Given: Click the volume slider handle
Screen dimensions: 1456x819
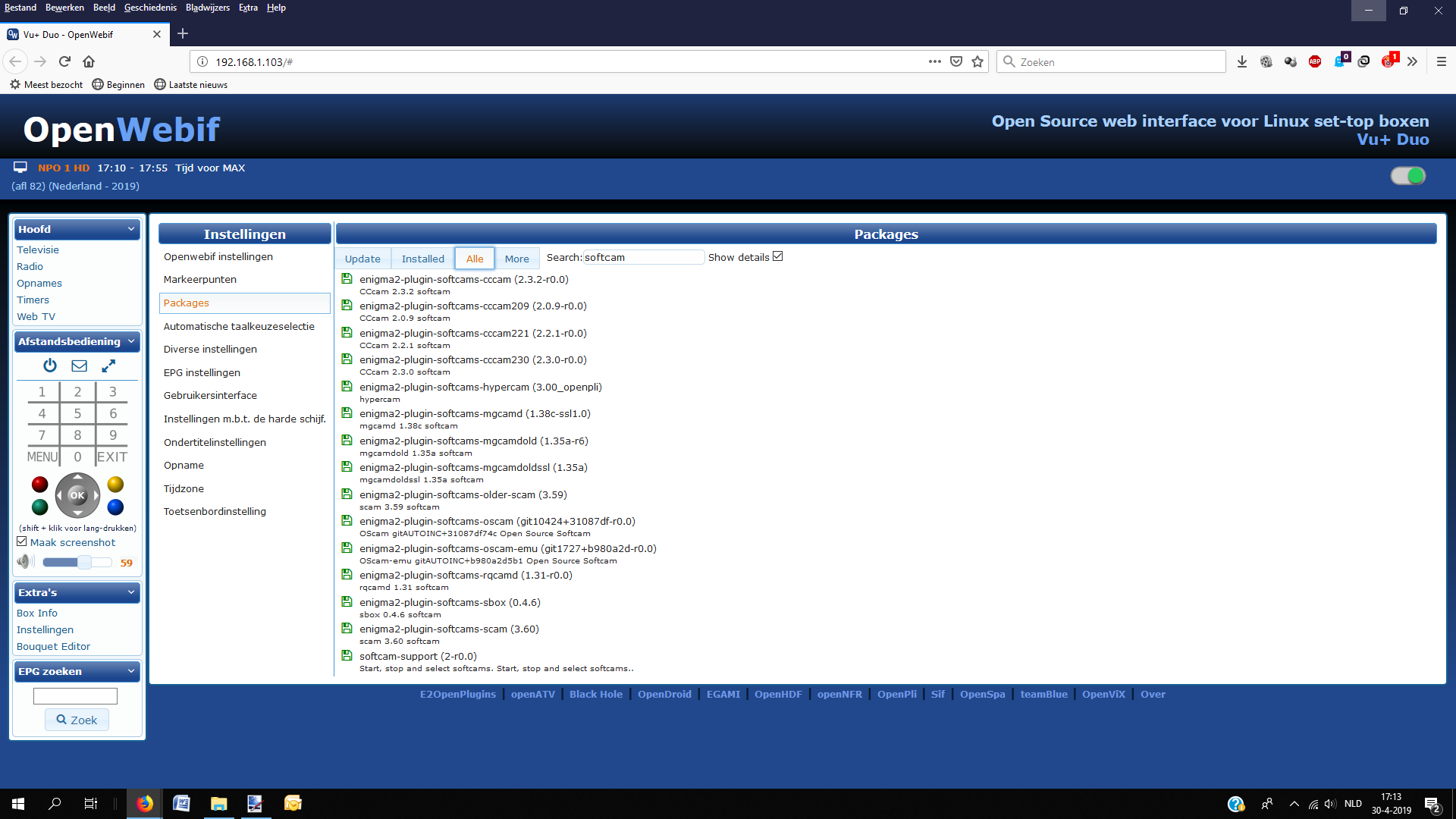Looking at the screenshot, I should 84,562.
